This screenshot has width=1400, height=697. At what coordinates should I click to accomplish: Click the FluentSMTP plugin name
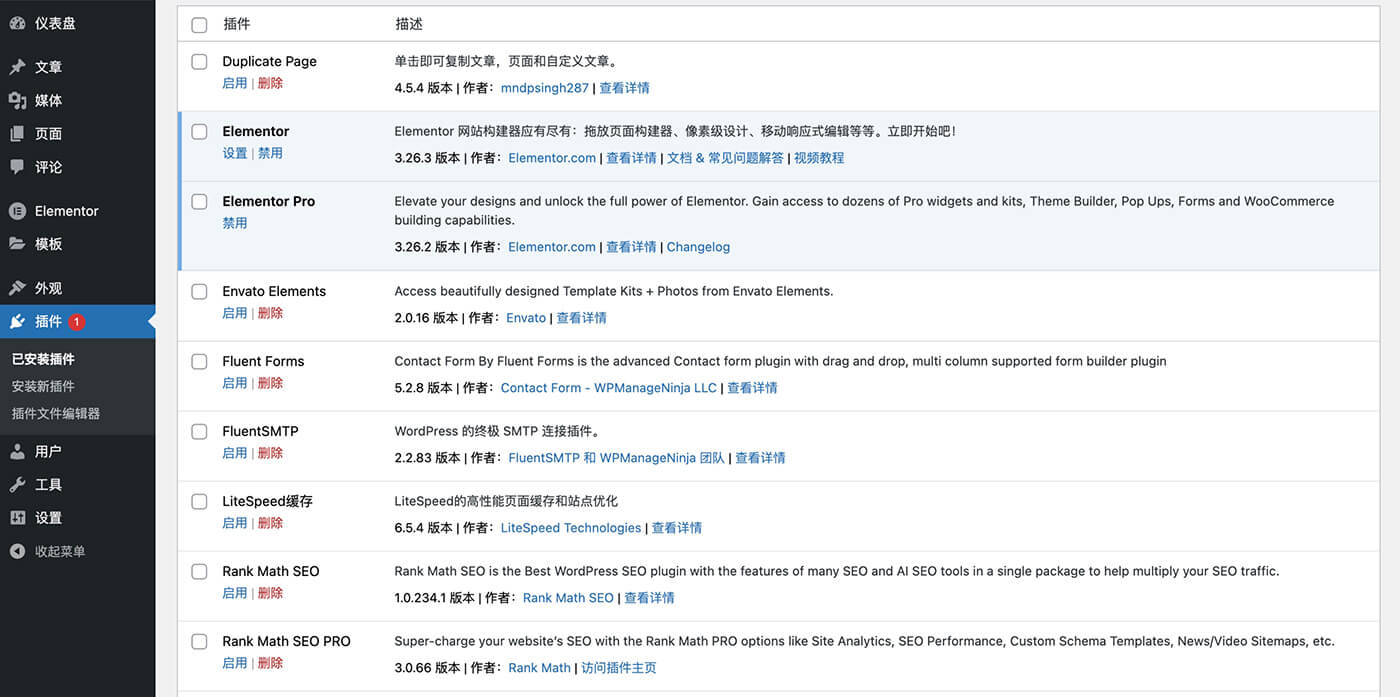click(x=260, y=432)
